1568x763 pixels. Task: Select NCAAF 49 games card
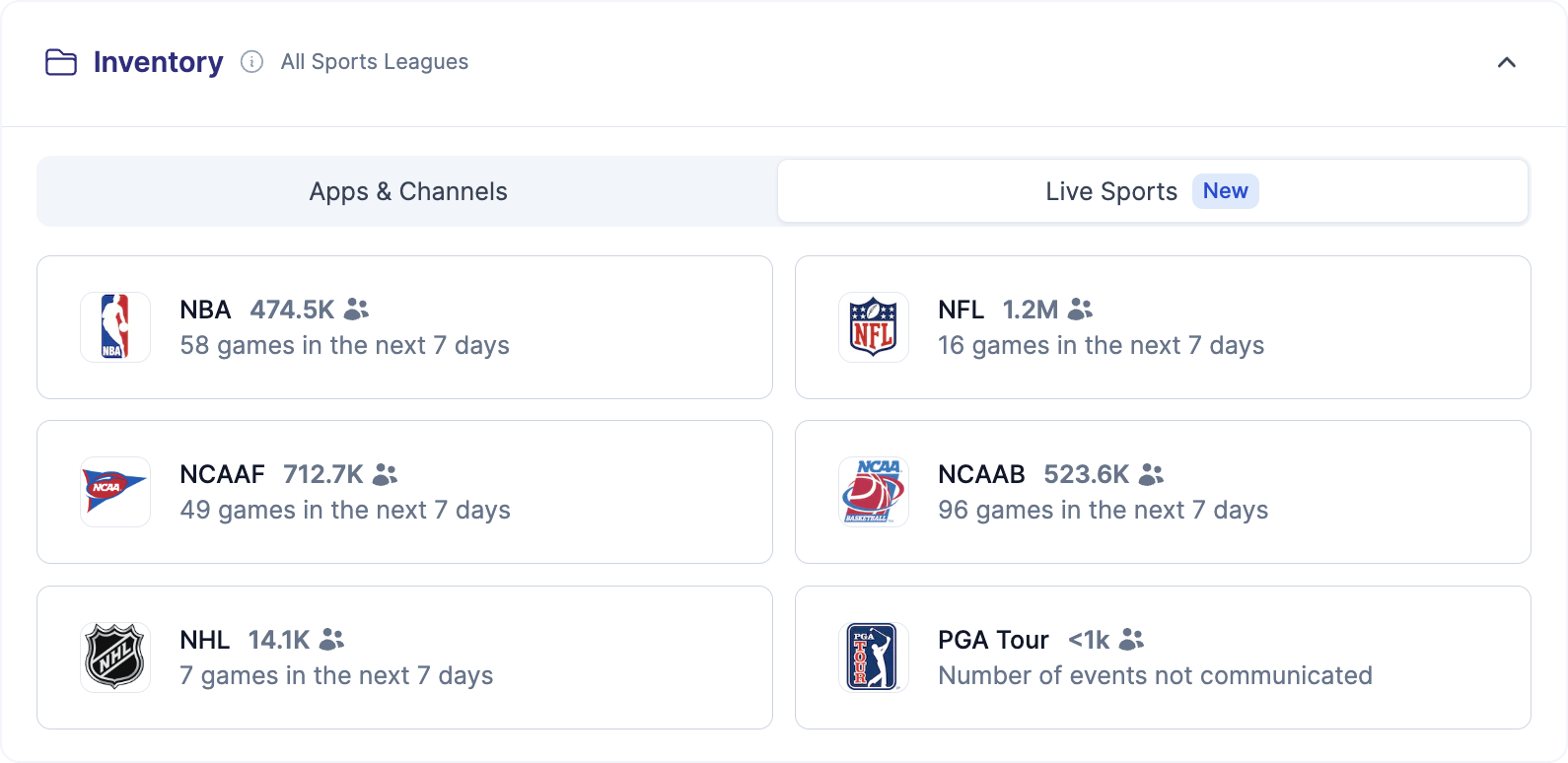point(404,492)
